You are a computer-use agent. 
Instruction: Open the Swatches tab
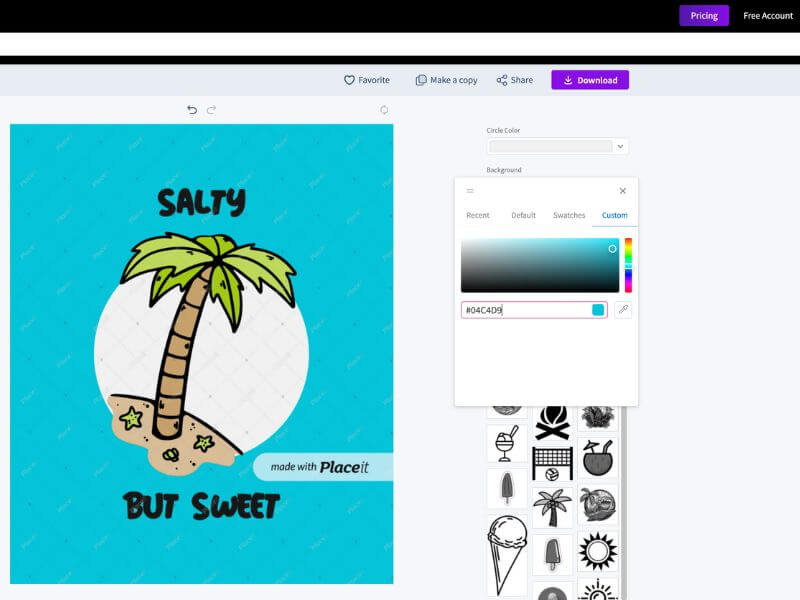coord(569,215)
